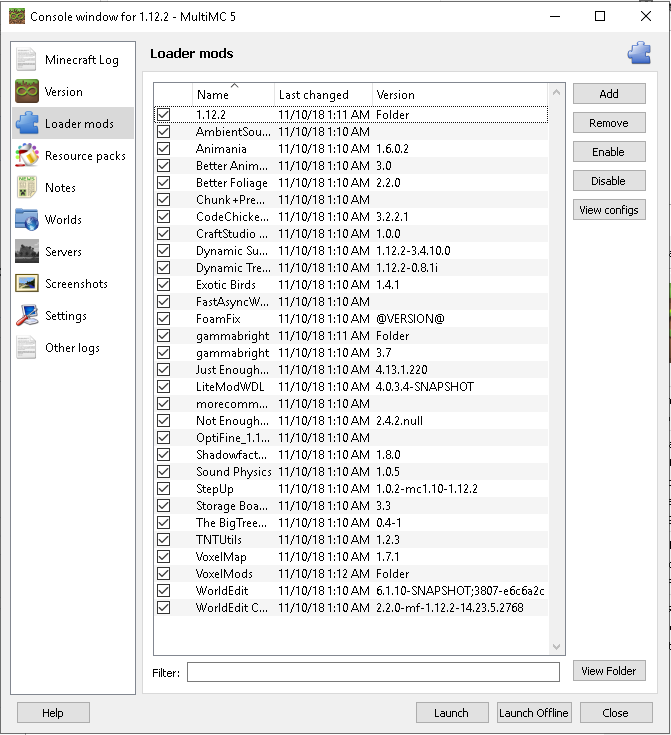The width and height of the screenshot is (671, 735).
Task: Go to the Notes page
Action: pyautogui.click(x=73, y=188)
